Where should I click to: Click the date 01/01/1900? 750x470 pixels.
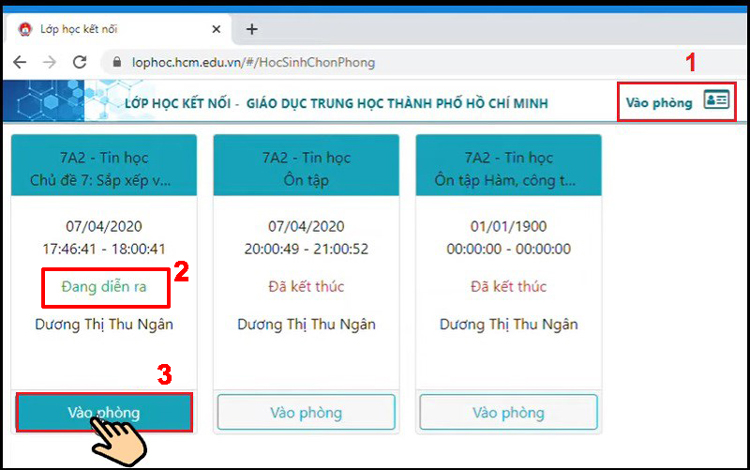pos(508,226)
